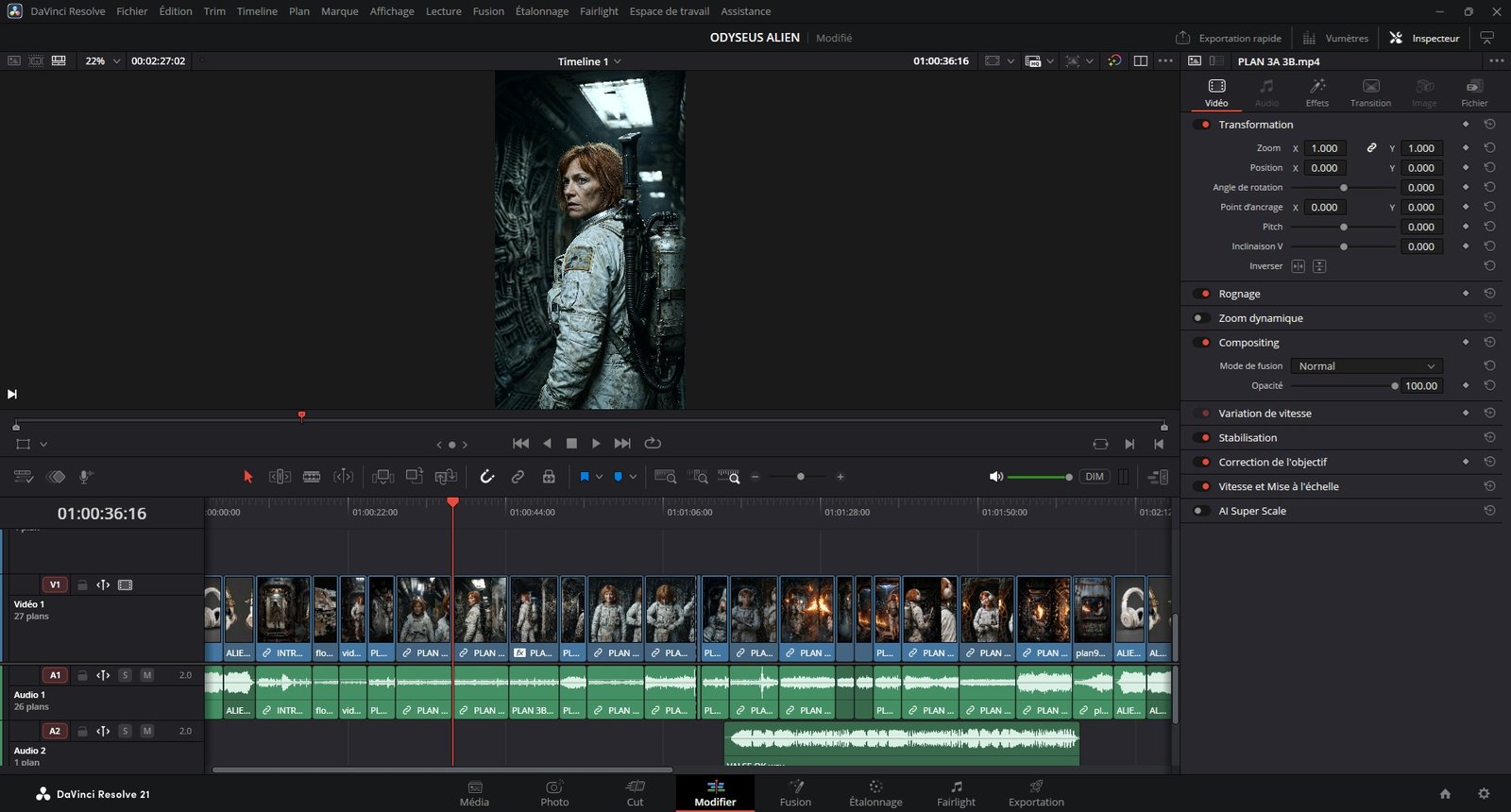Click the Exportation rapide button
The image size is (1511, 812).
coord(1229,38)
